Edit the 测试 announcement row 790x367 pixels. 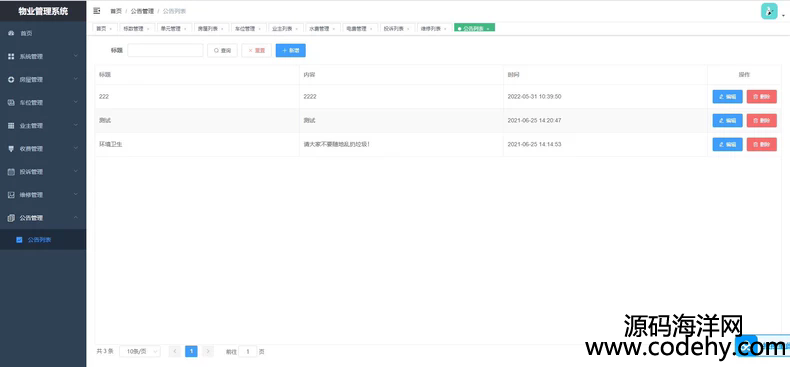728,120
